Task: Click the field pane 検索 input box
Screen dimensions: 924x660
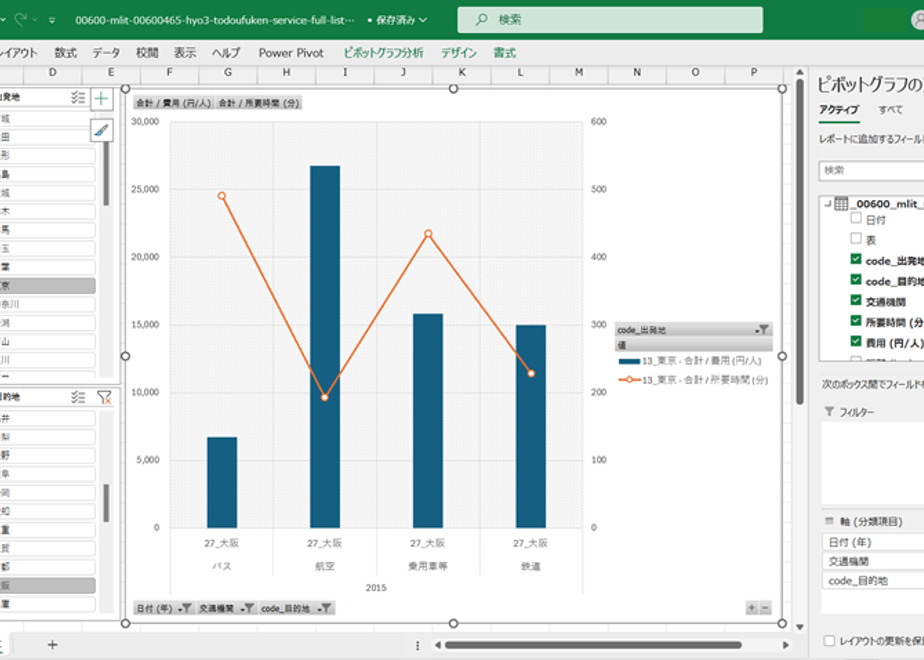Action: tap(871, 170)
